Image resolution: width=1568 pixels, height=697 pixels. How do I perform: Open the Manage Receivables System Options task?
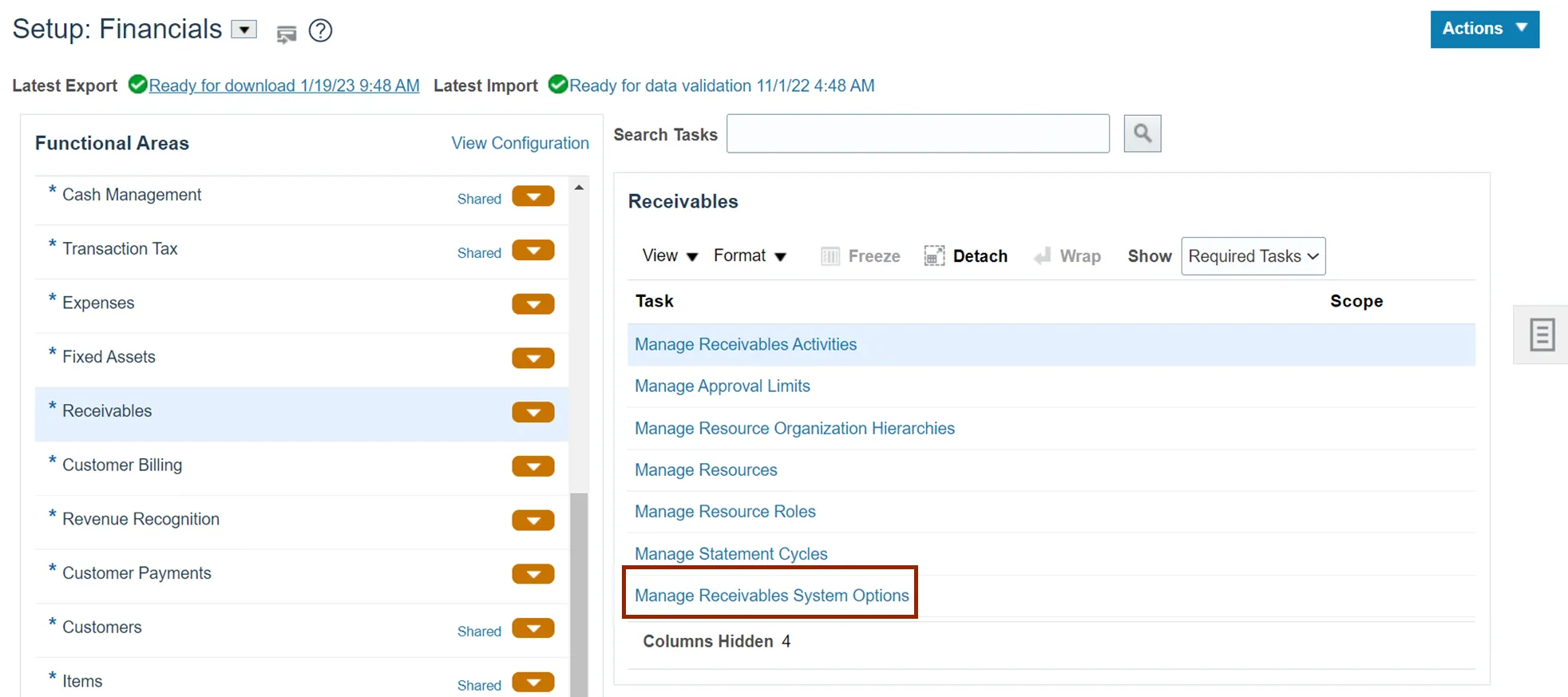pyautogui.click(x=771, y=596)
